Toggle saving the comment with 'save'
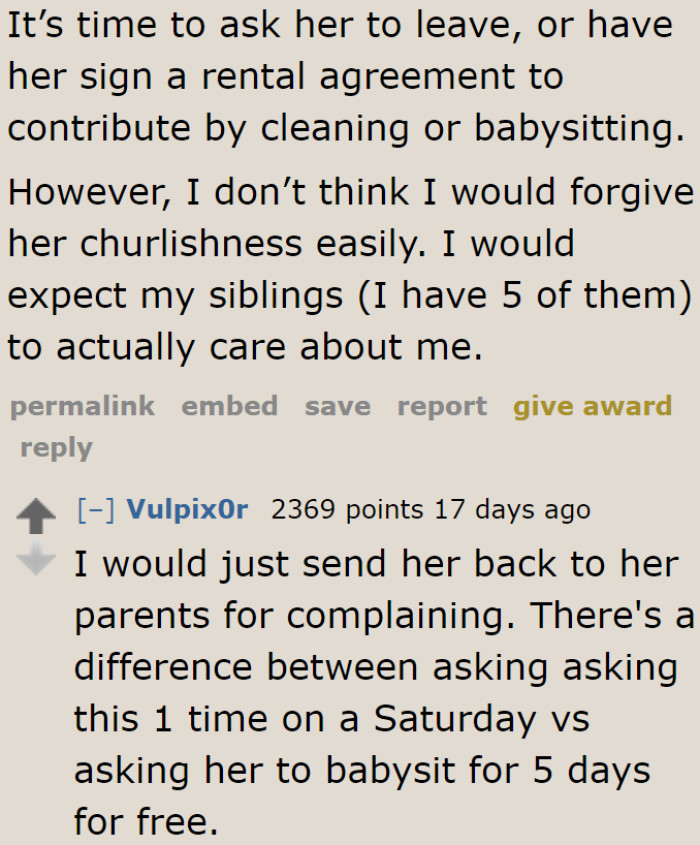This screenshot has width=700, height=845. point(337,406)
